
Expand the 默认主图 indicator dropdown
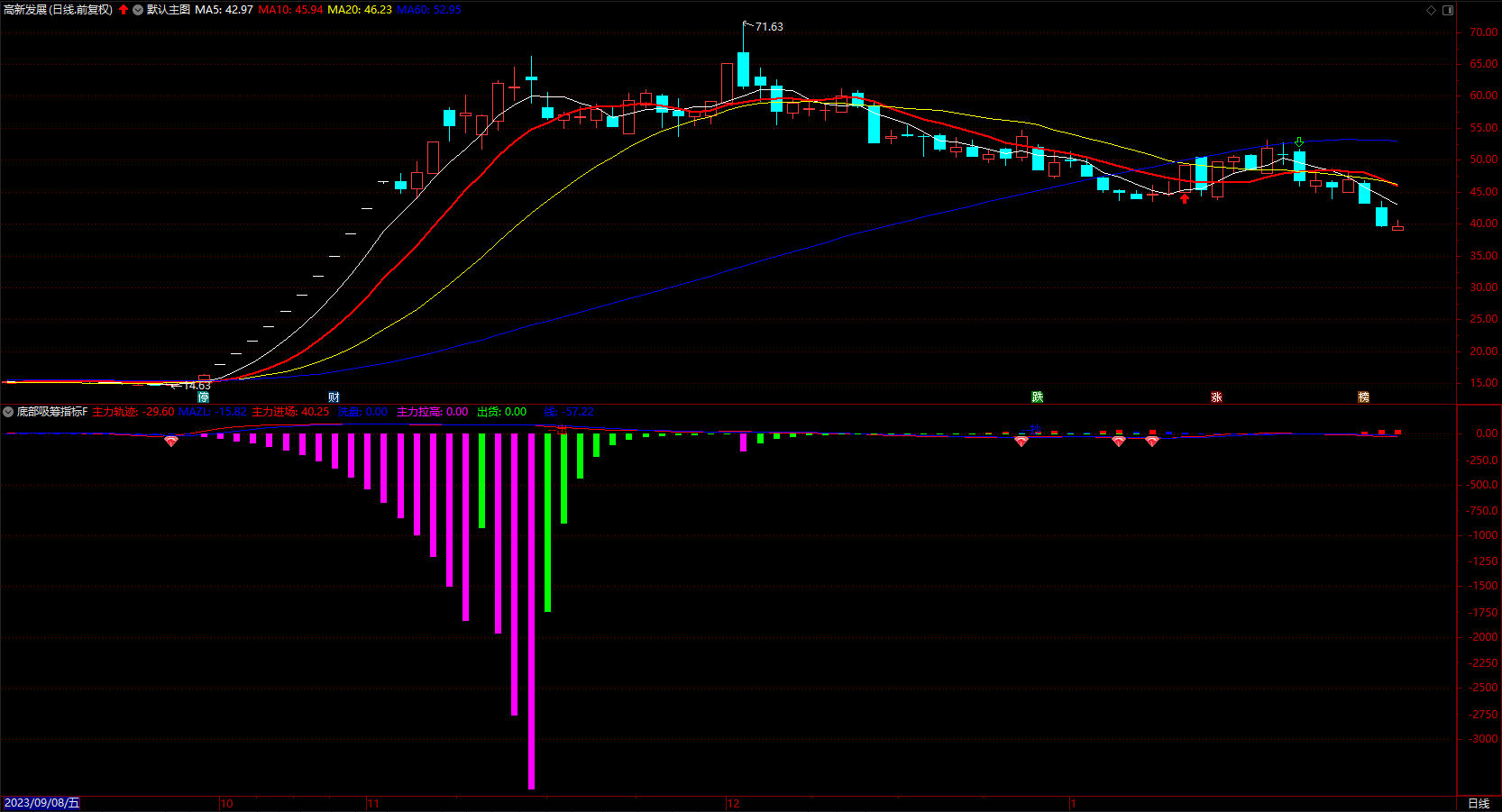click(138, 10)
